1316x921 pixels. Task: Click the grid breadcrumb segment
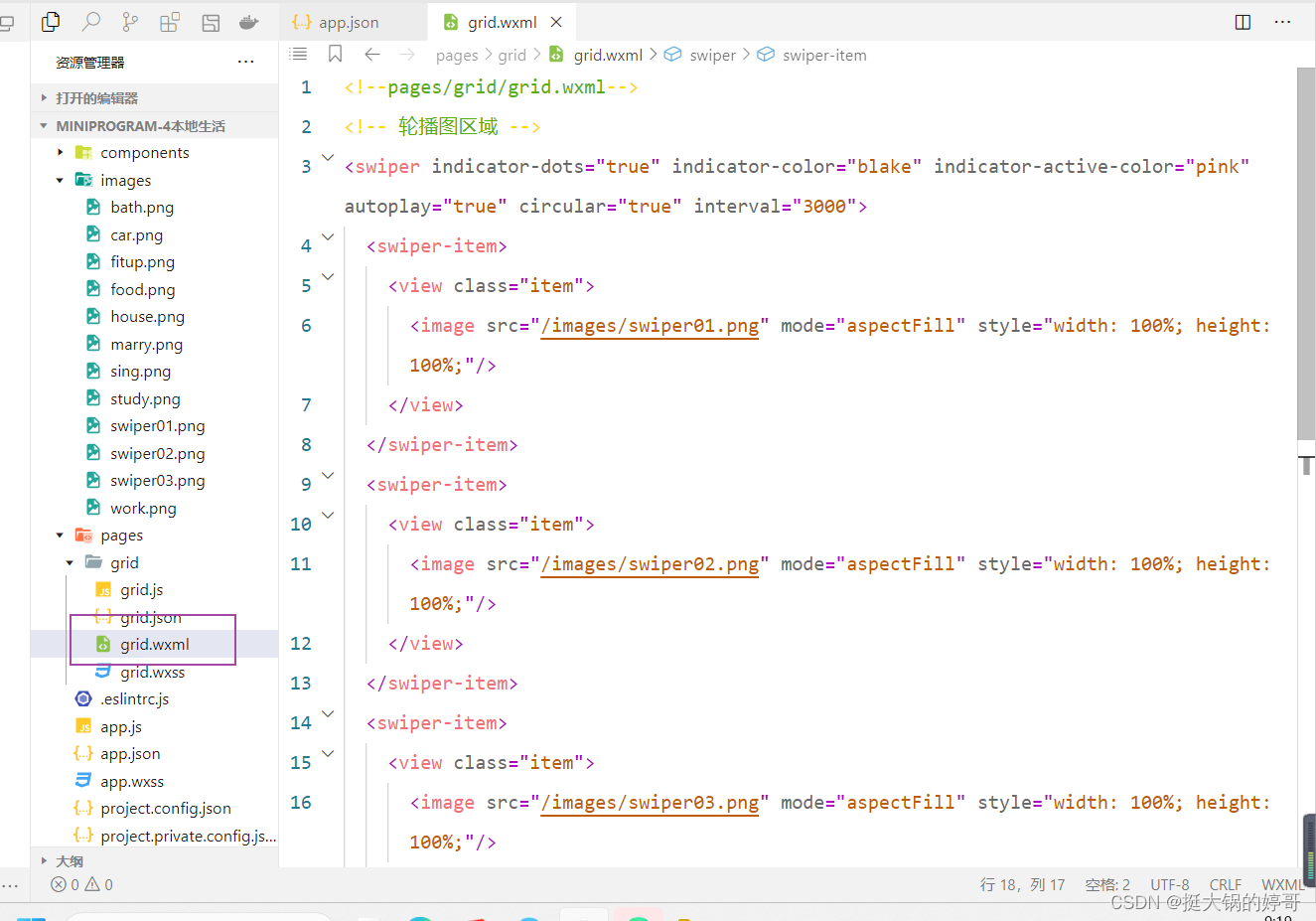pyautogui.click(x=512, y=56)
